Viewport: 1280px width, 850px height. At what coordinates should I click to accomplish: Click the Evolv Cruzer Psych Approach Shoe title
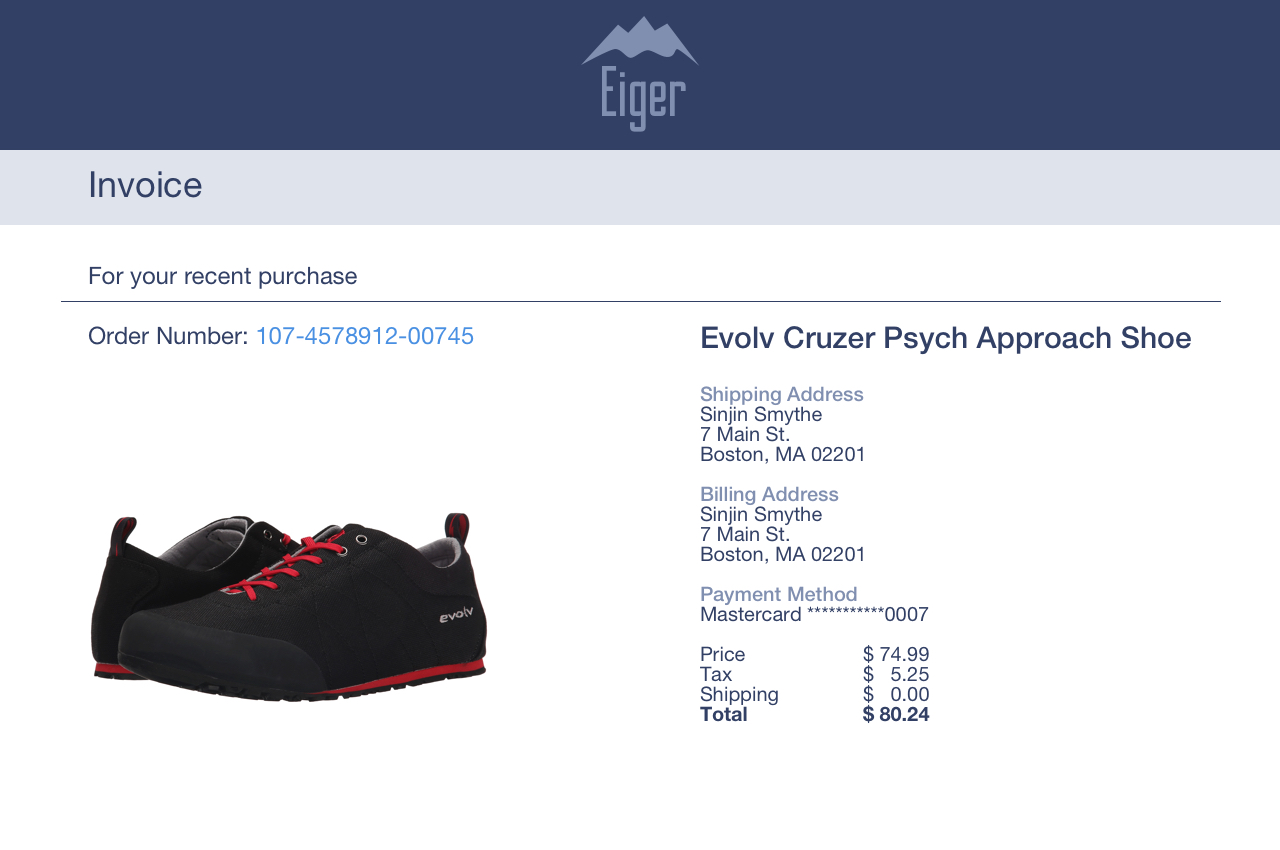pyautogui.click(x=946, y=338)
